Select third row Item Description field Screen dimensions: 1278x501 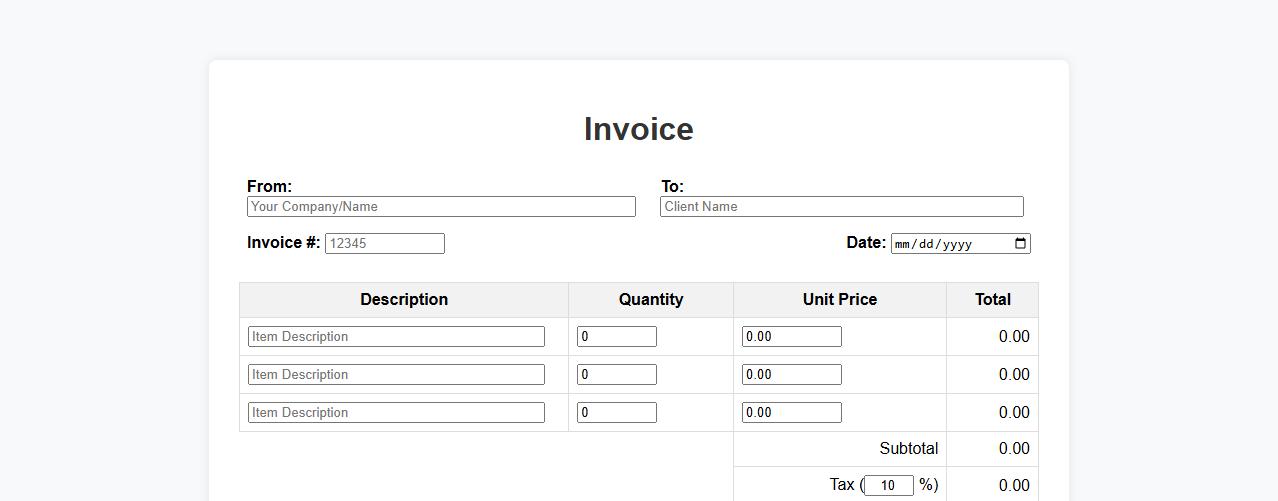[x=396, y=413]
